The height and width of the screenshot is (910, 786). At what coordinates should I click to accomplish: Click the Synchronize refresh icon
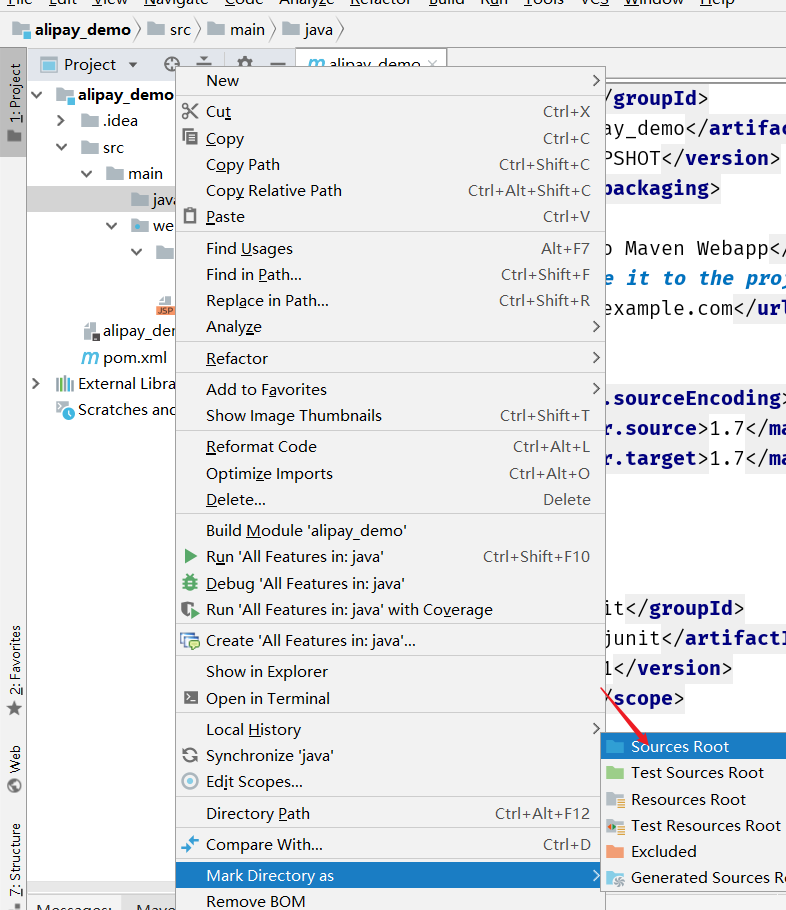pos(190,755)
